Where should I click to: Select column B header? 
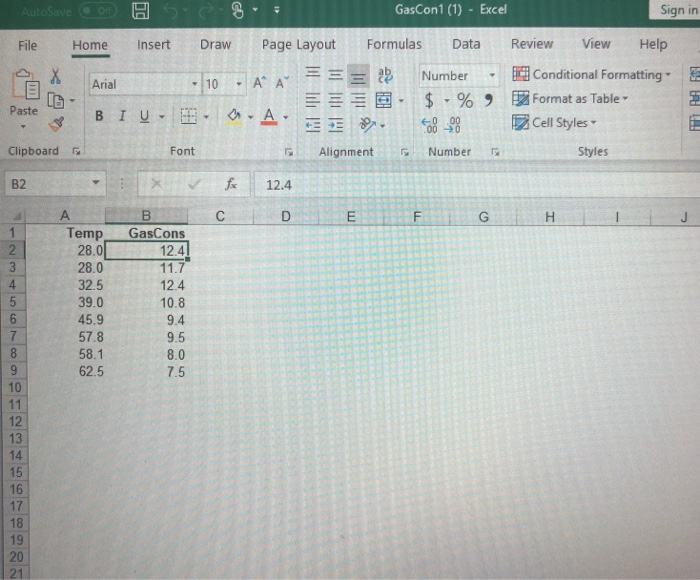(x=146, y=216)
